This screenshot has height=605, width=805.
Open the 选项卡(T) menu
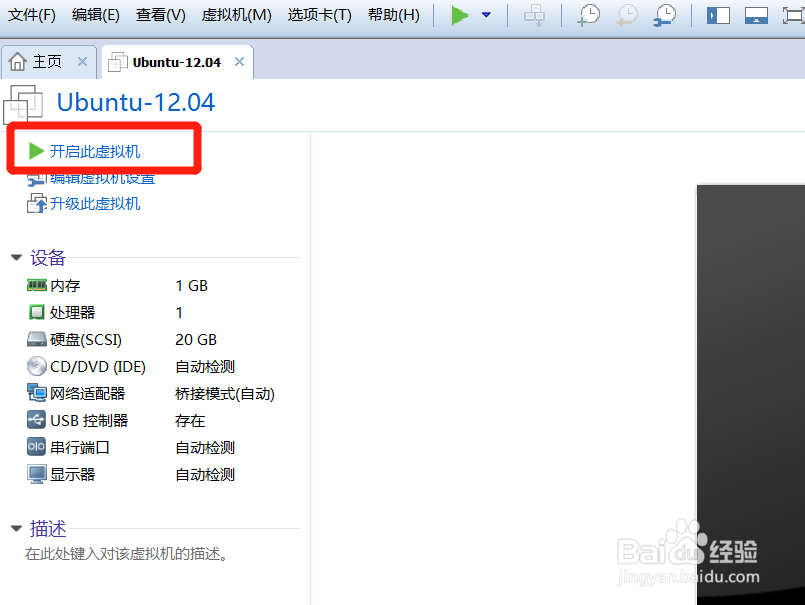coord(319,15)
